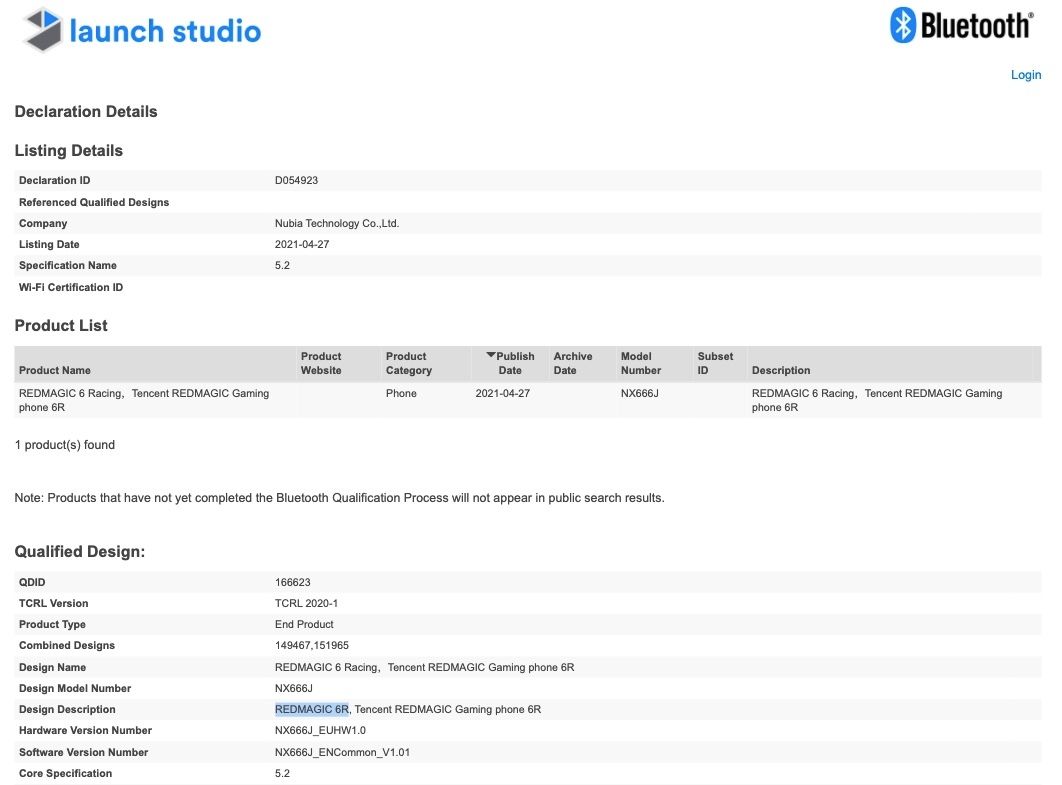Click the Bluetooth logo
This screenshot has height=785, width=1062.
(962, 26)
